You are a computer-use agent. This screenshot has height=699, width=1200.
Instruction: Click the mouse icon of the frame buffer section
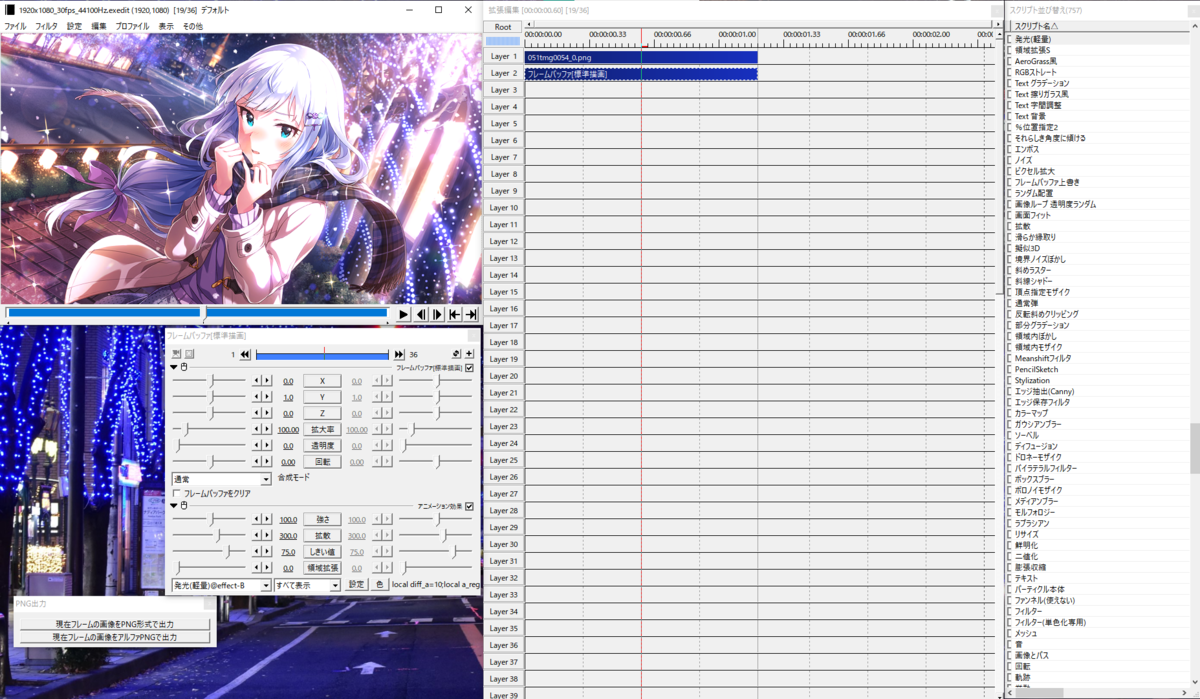coord(185,368)
